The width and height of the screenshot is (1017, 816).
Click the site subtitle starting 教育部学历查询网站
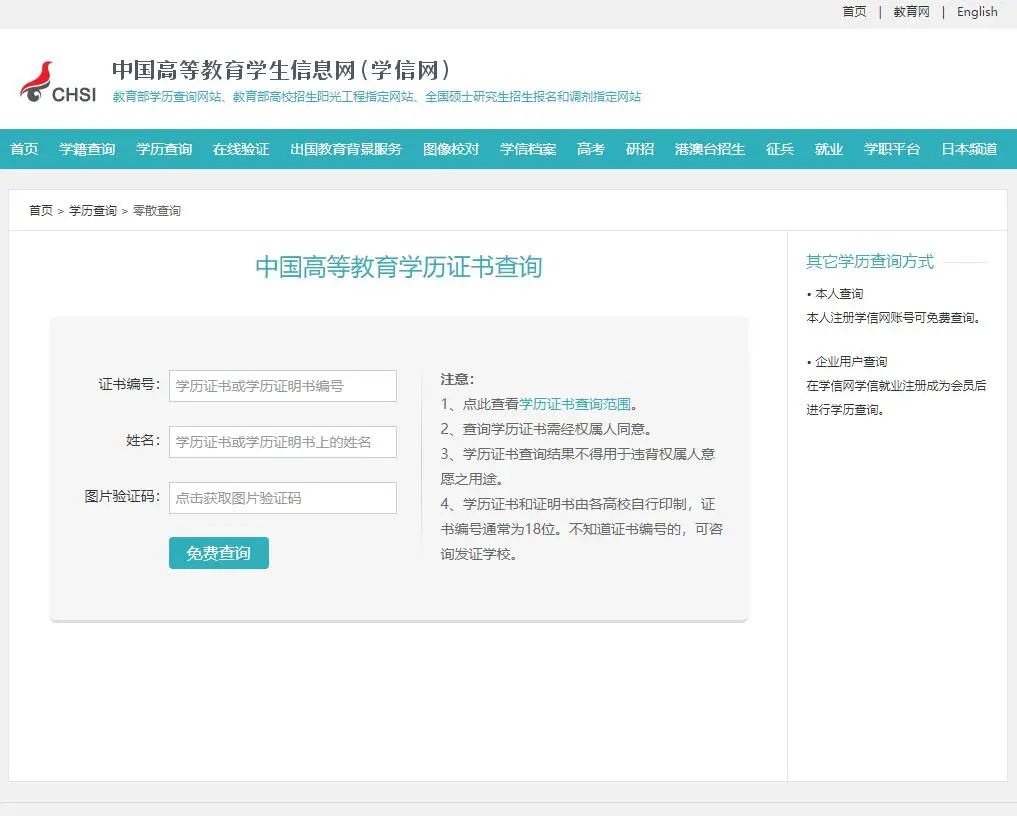(377, 97)
